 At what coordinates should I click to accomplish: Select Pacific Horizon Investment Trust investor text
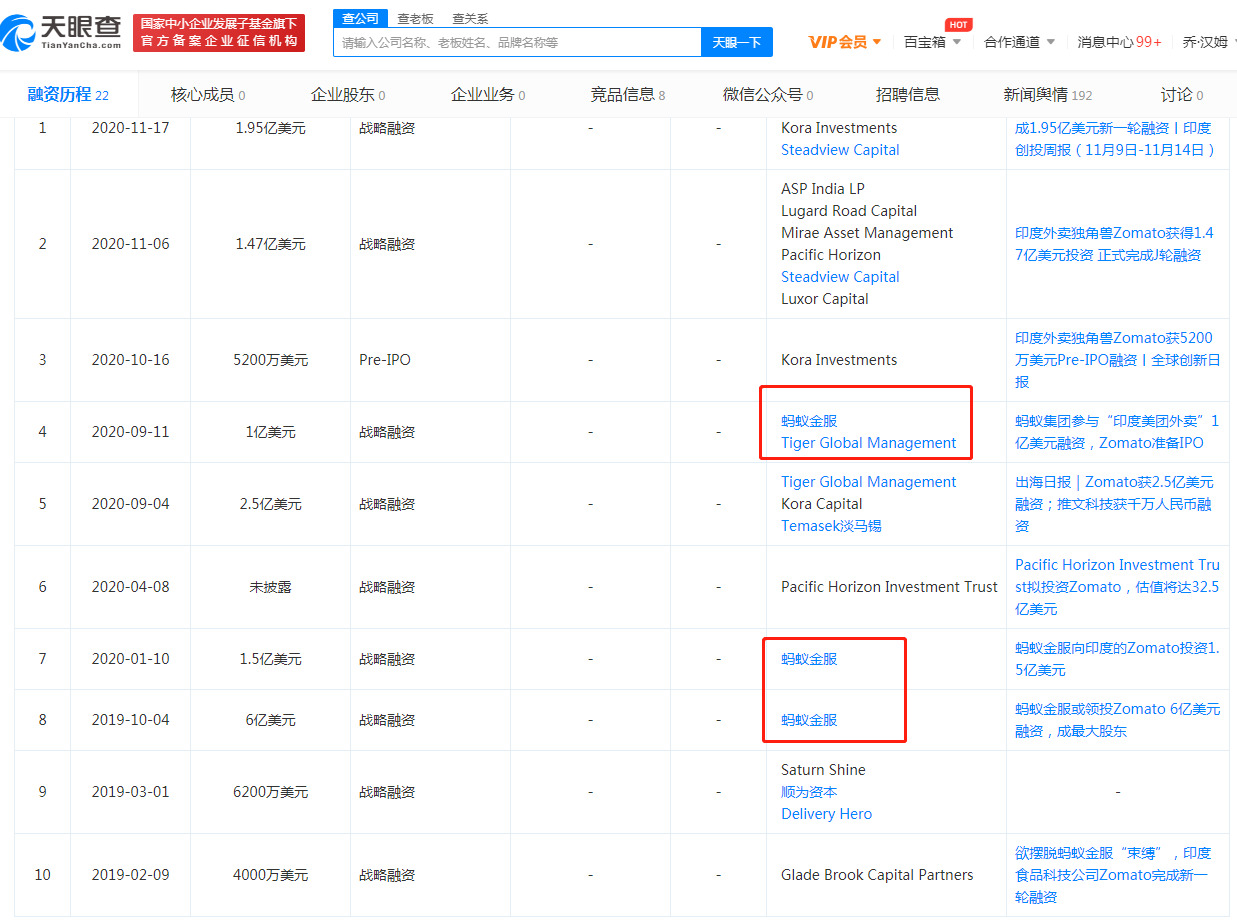[889, 587]
